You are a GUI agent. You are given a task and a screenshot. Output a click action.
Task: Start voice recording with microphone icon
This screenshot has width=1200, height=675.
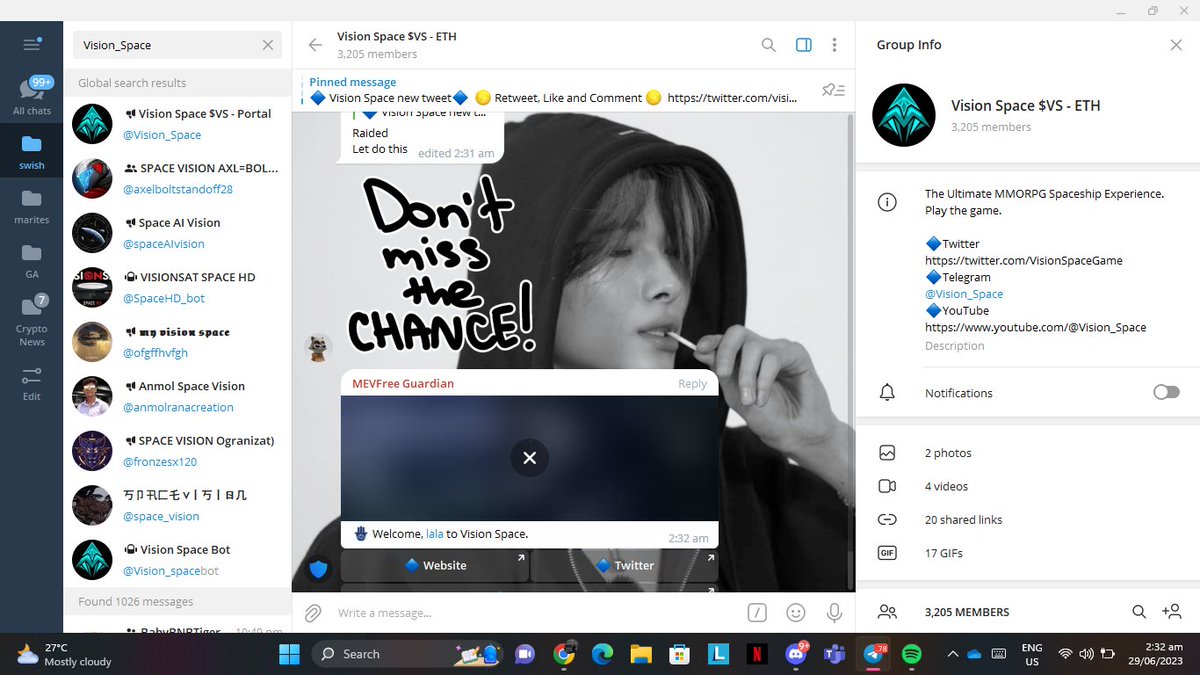coord(834,613)
